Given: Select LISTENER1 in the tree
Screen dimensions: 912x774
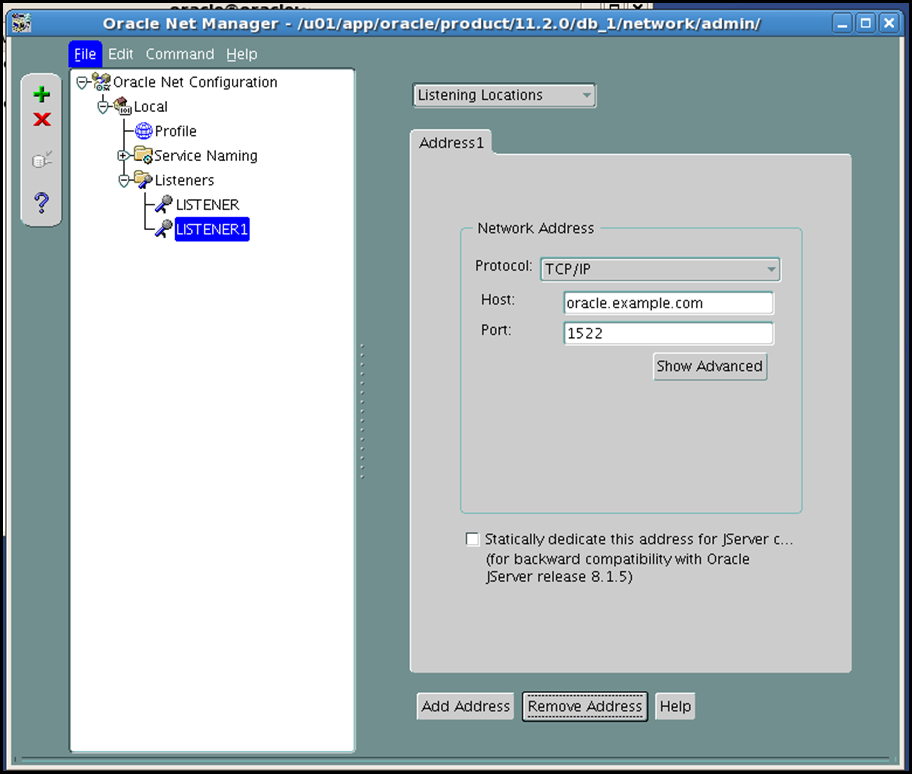Looking at the screenshot, I should 212,229.
